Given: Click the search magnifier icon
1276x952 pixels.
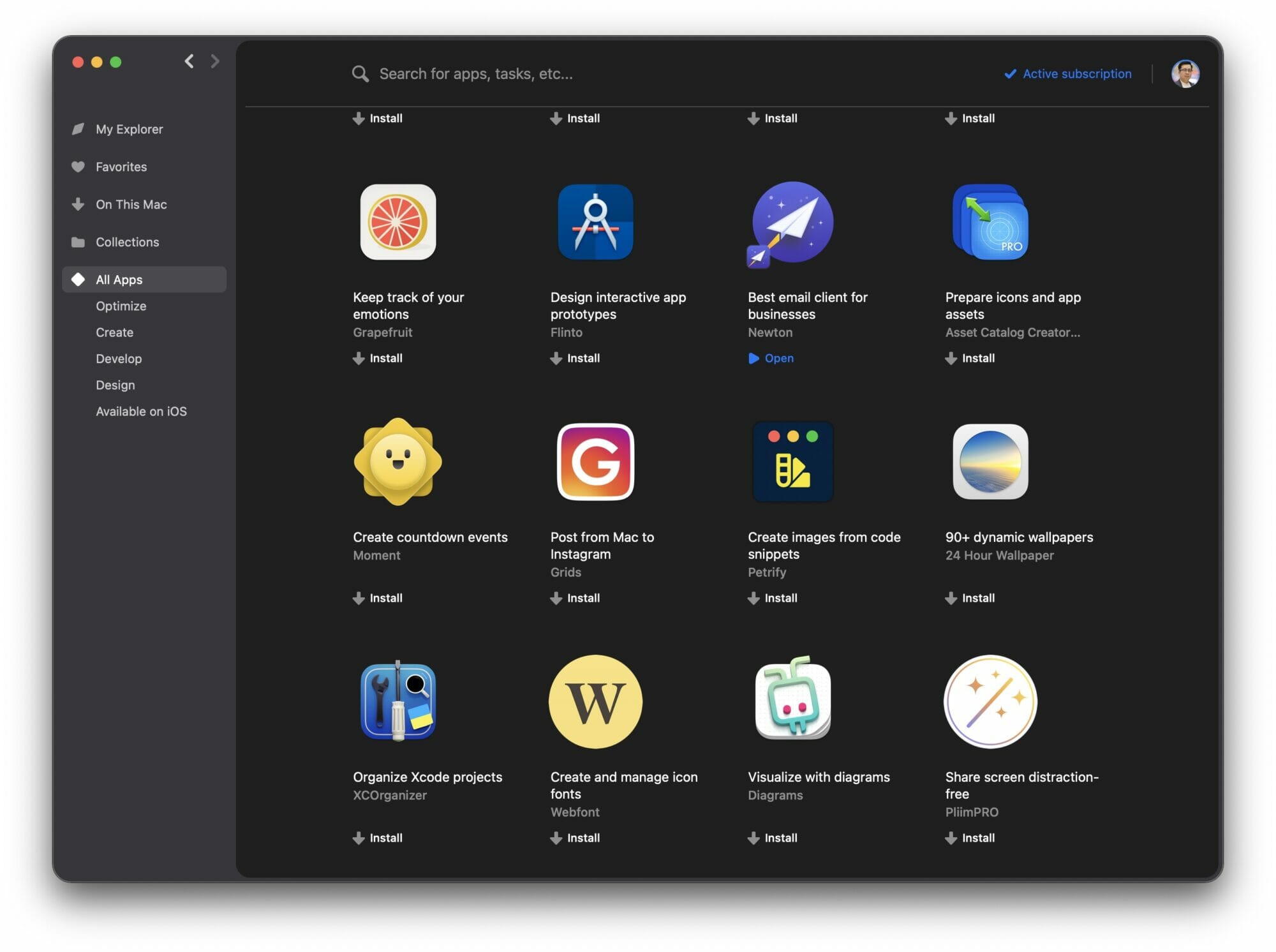Looking at the screenshot, I should tap(360, 74).
